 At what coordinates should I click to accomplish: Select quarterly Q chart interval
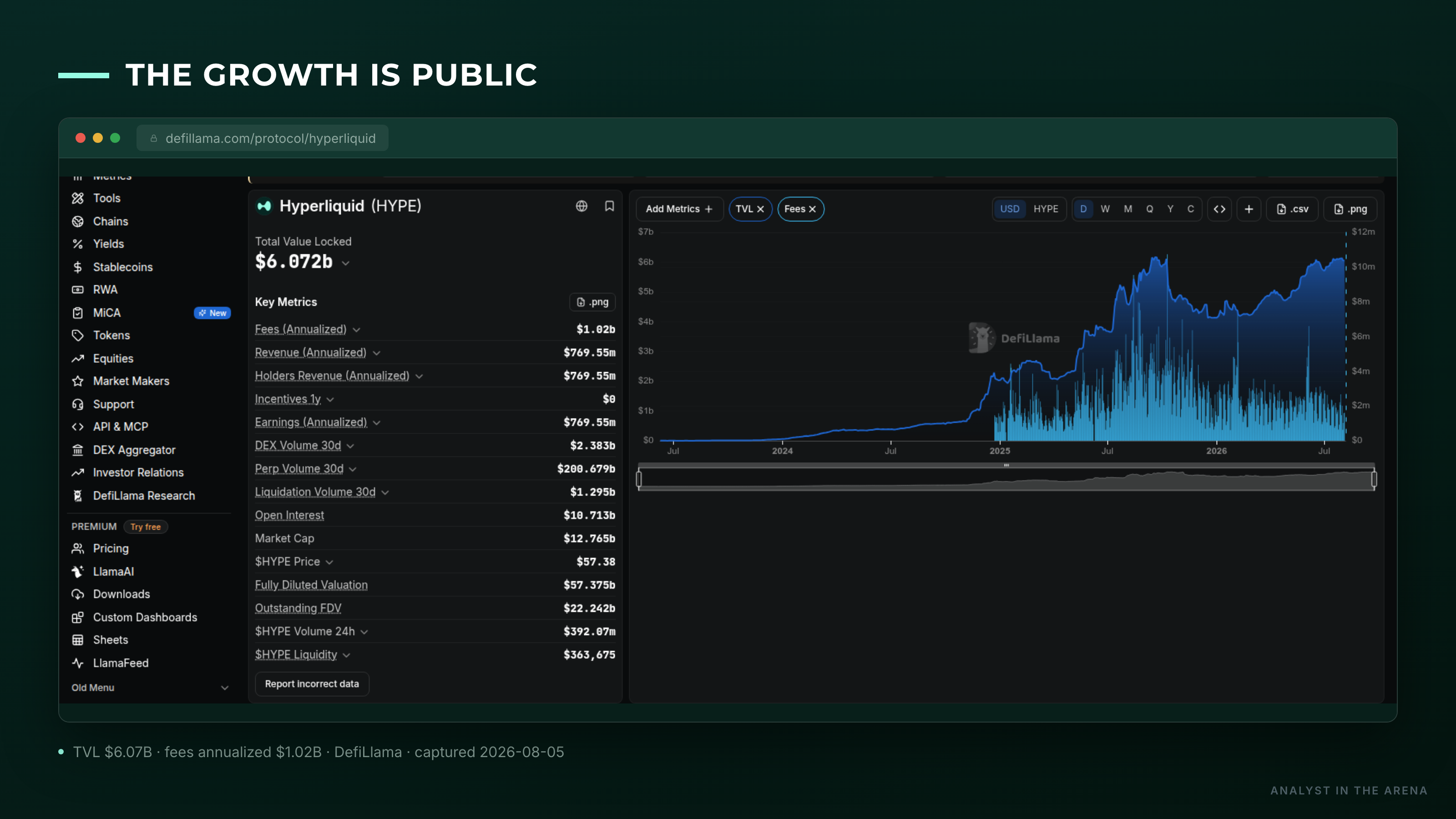[1150, 209]
